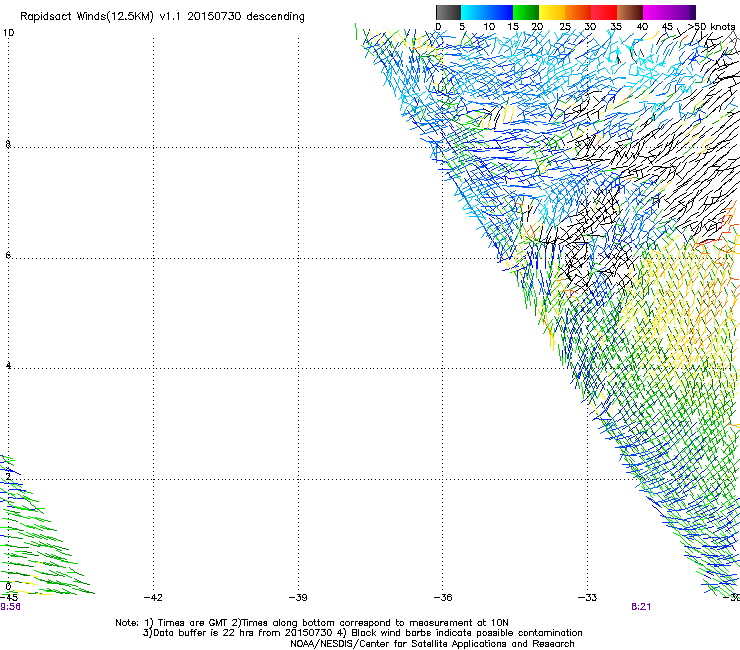This screenshot has height=650, width=740.
Task: Select the cyan-to-blue 5-15 knots legend swatch
Action: point(487,12)
